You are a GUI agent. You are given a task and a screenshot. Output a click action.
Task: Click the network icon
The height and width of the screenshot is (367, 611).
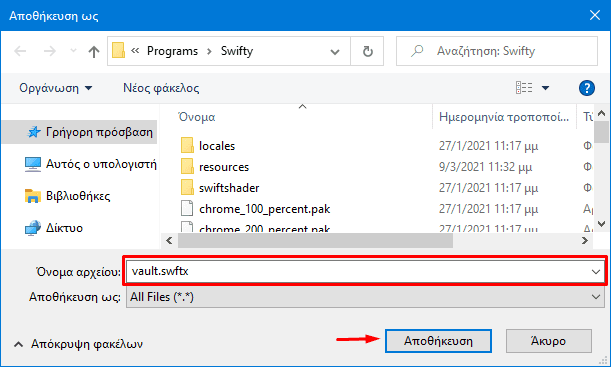point(33,228)
